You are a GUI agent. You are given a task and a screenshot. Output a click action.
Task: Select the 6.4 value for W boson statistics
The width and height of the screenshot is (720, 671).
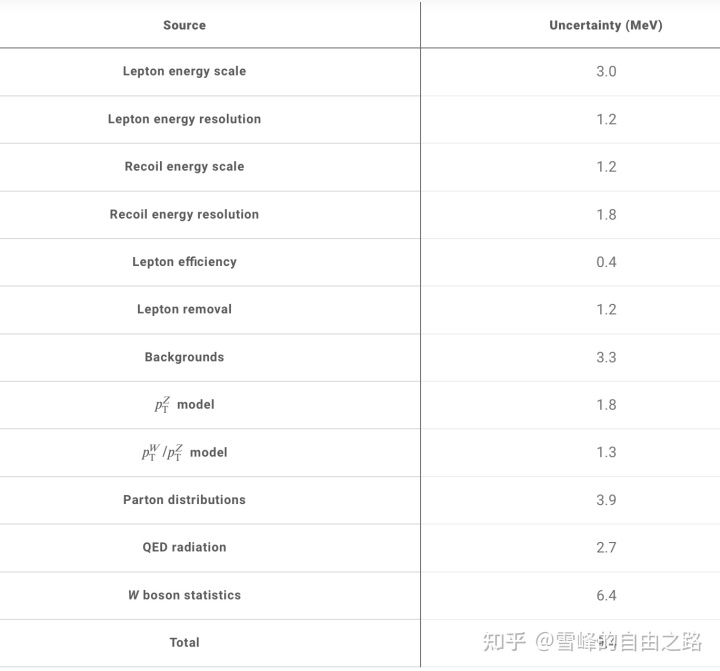pos(606,596)
